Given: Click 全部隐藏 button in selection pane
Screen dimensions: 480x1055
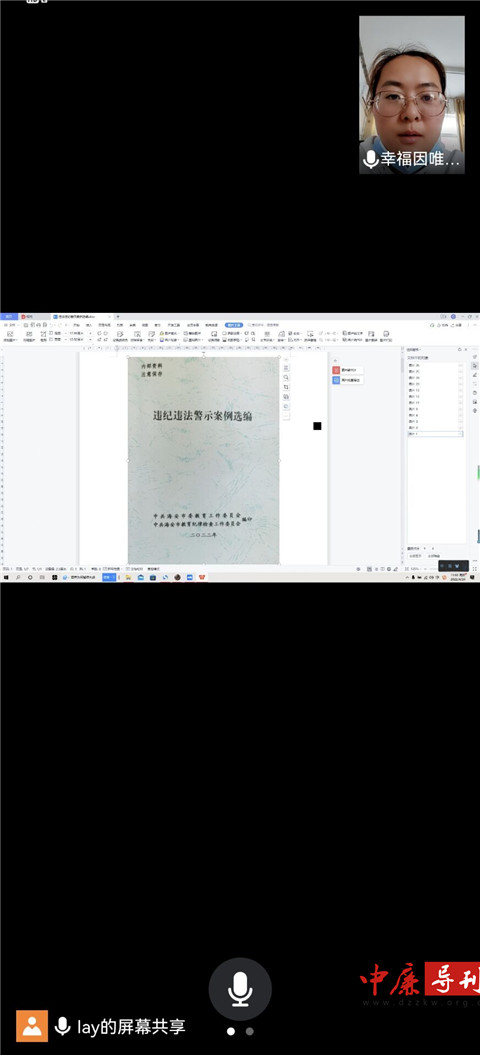Looking at the screenshot, I should coord(434,556).
